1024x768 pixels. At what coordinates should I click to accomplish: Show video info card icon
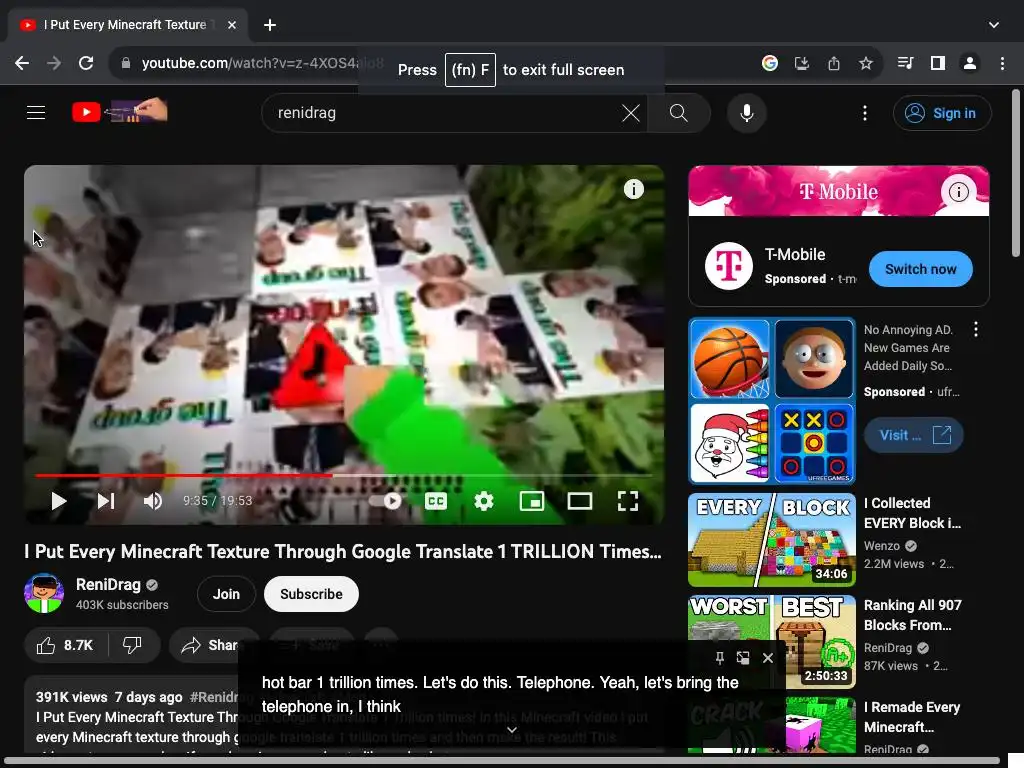click(633, 189)
